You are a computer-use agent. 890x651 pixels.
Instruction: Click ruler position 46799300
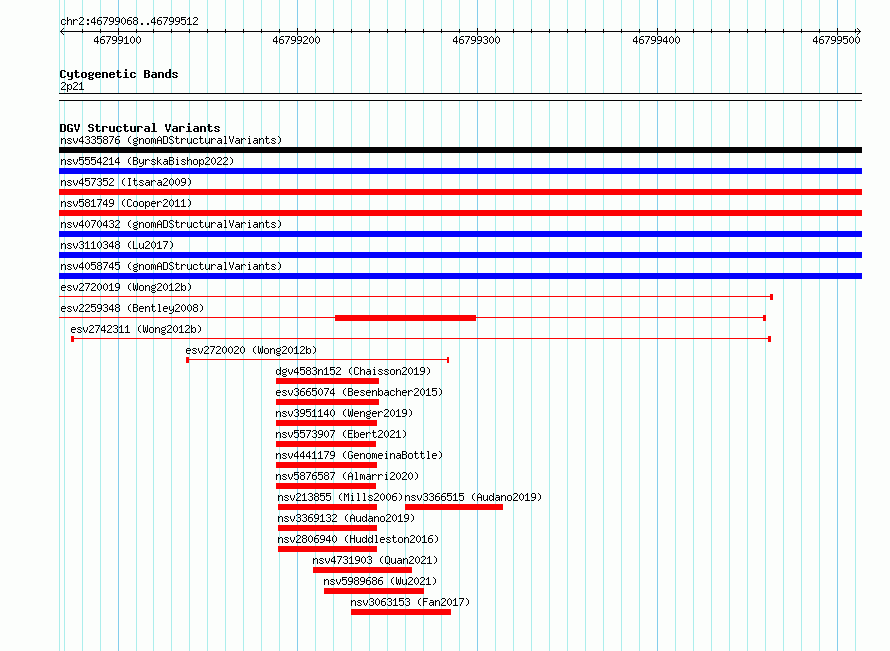476,40
